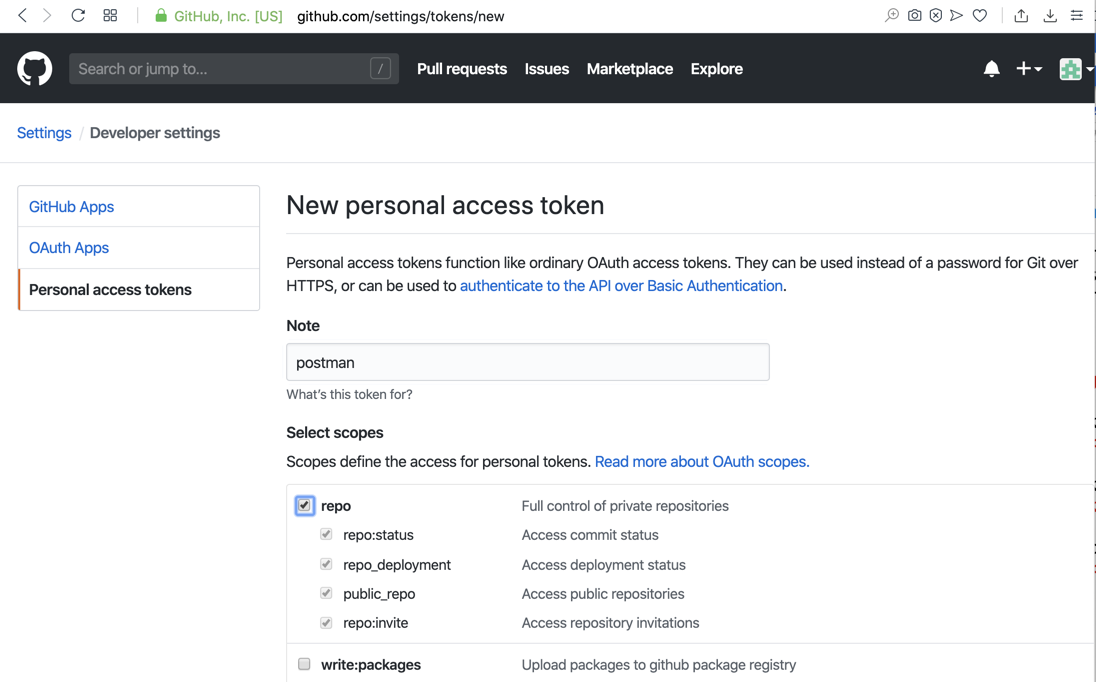Follow the Settings breadcrumb link
This screenshot has width=1096, height=682.
[44, 133]
